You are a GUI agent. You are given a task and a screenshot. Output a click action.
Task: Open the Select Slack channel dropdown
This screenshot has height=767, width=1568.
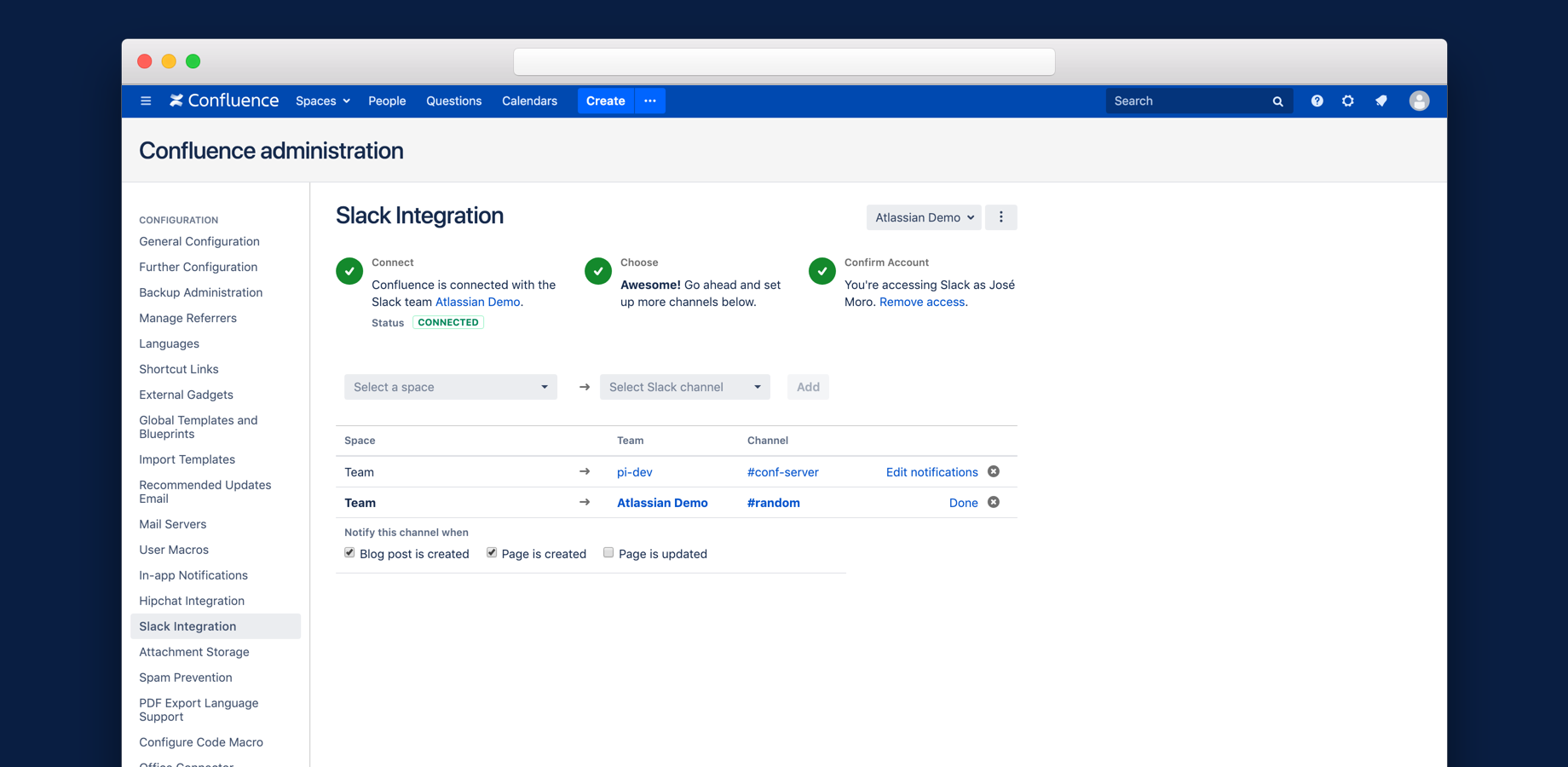[684, 386]
